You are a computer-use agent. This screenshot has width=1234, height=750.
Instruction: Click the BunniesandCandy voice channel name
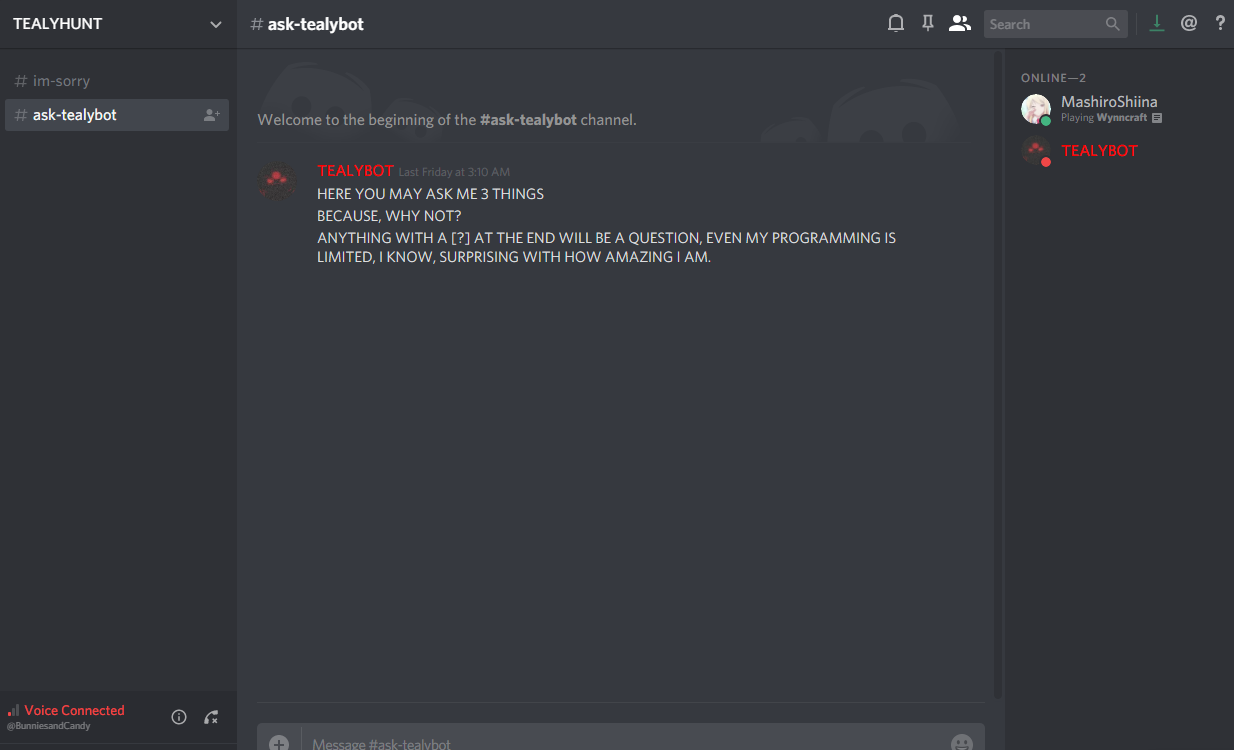pos(48,724)
